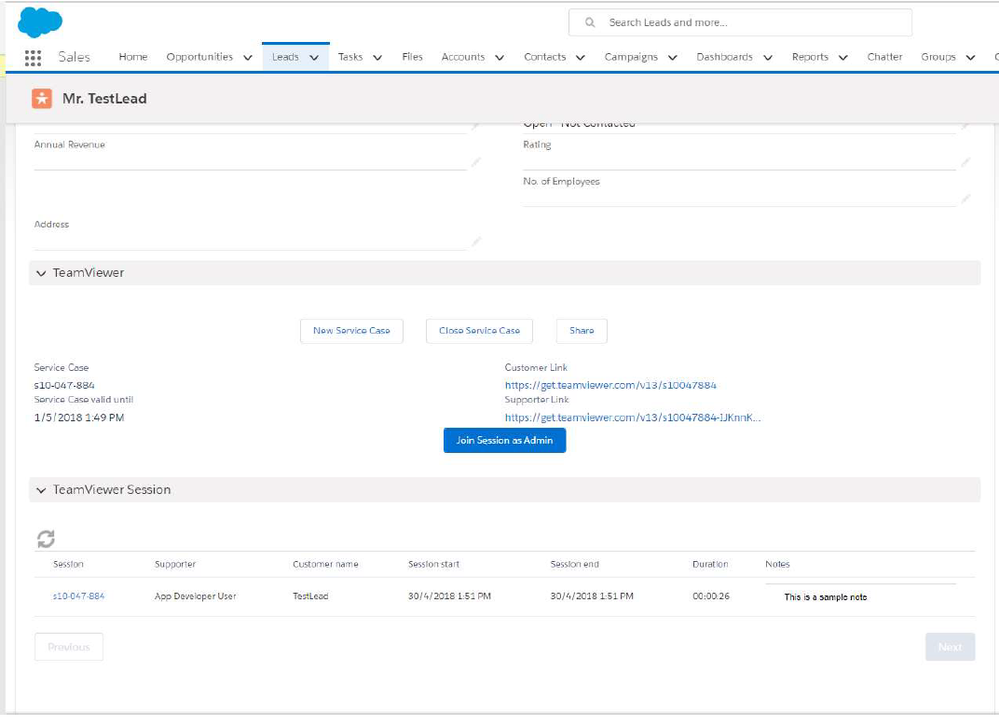Screen dimensions: 999x717
Task: Open the Tasks tab
Action: click(x=350, y=57)
